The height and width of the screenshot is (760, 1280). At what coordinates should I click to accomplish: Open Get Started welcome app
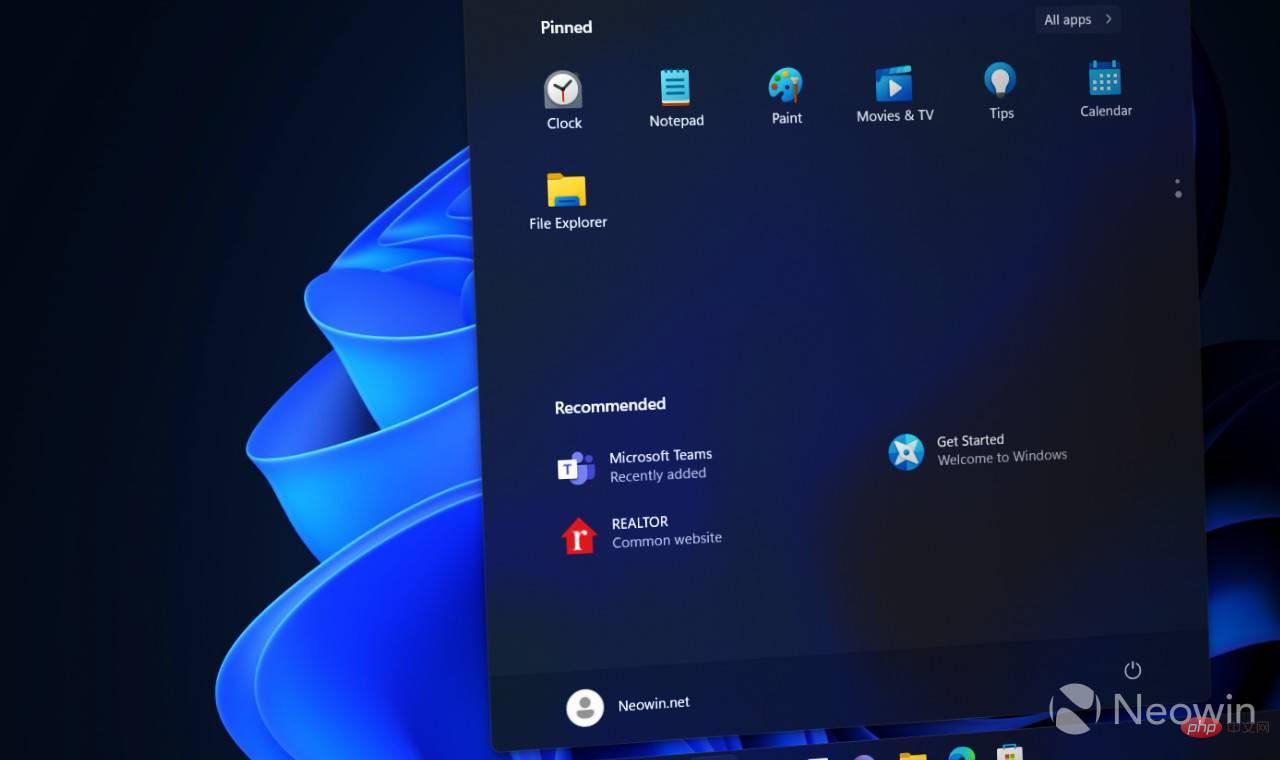(x=977, y=451)
